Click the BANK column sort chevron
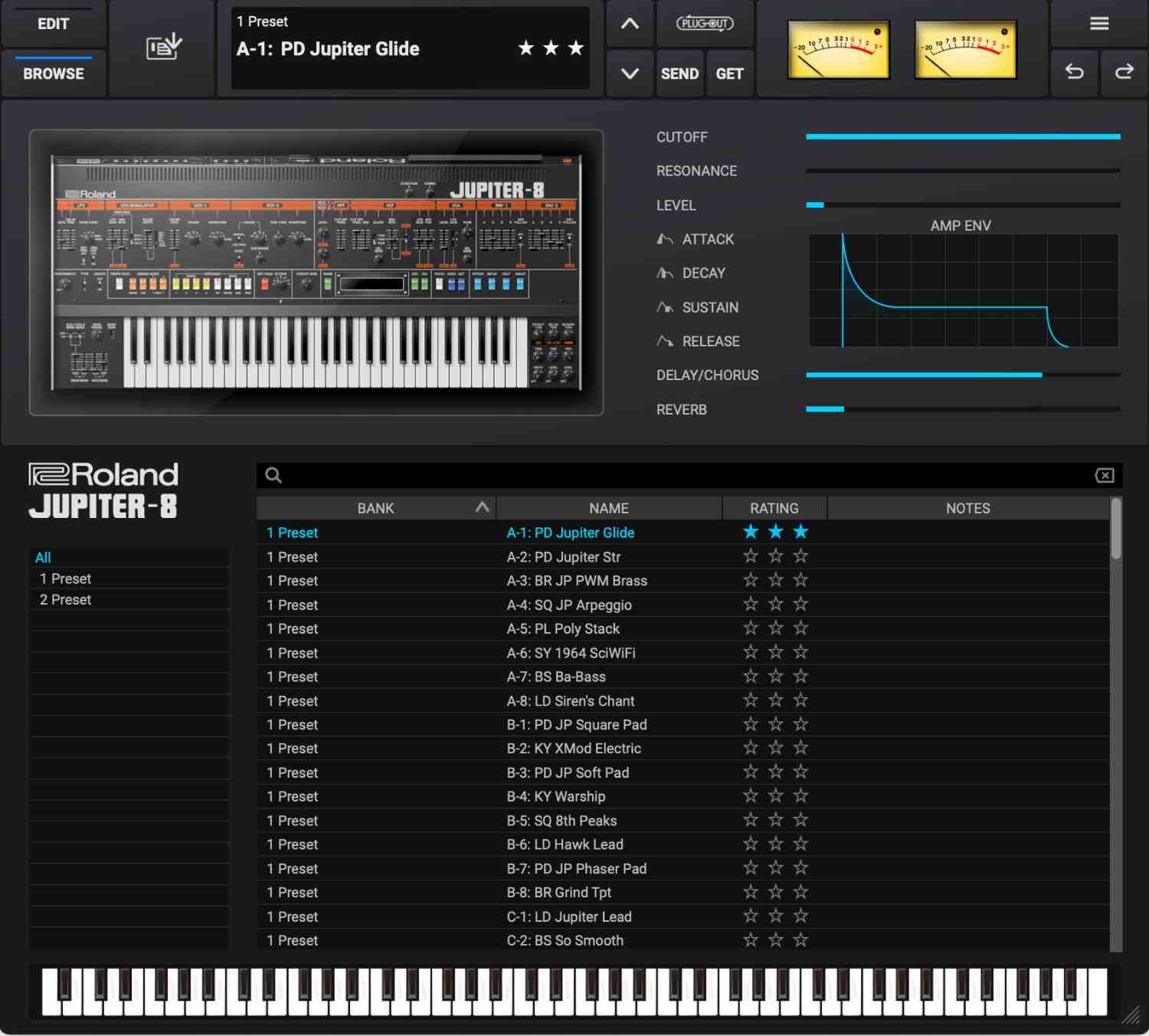This screenshot has width=1149, height=1036. (x=482, y=507)
